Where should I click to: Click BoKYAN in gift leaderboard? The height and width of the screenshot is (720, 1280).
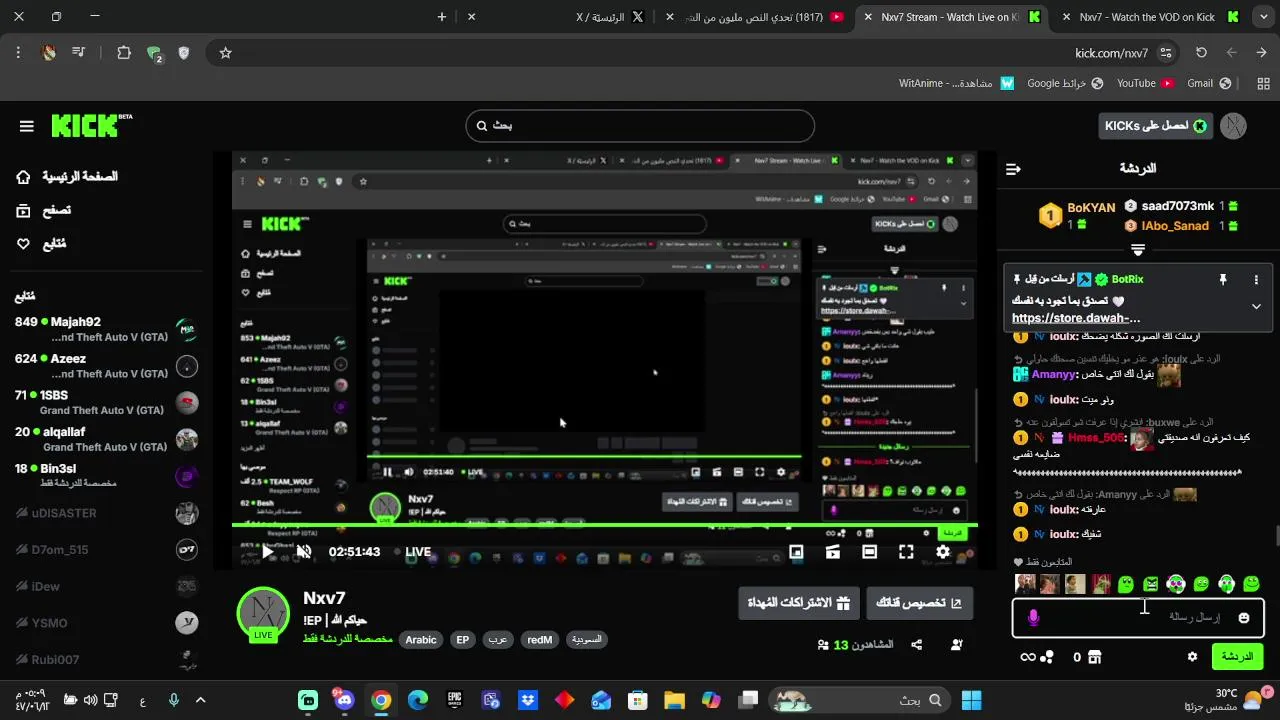pyautogui.click(x=1091, y=208)
